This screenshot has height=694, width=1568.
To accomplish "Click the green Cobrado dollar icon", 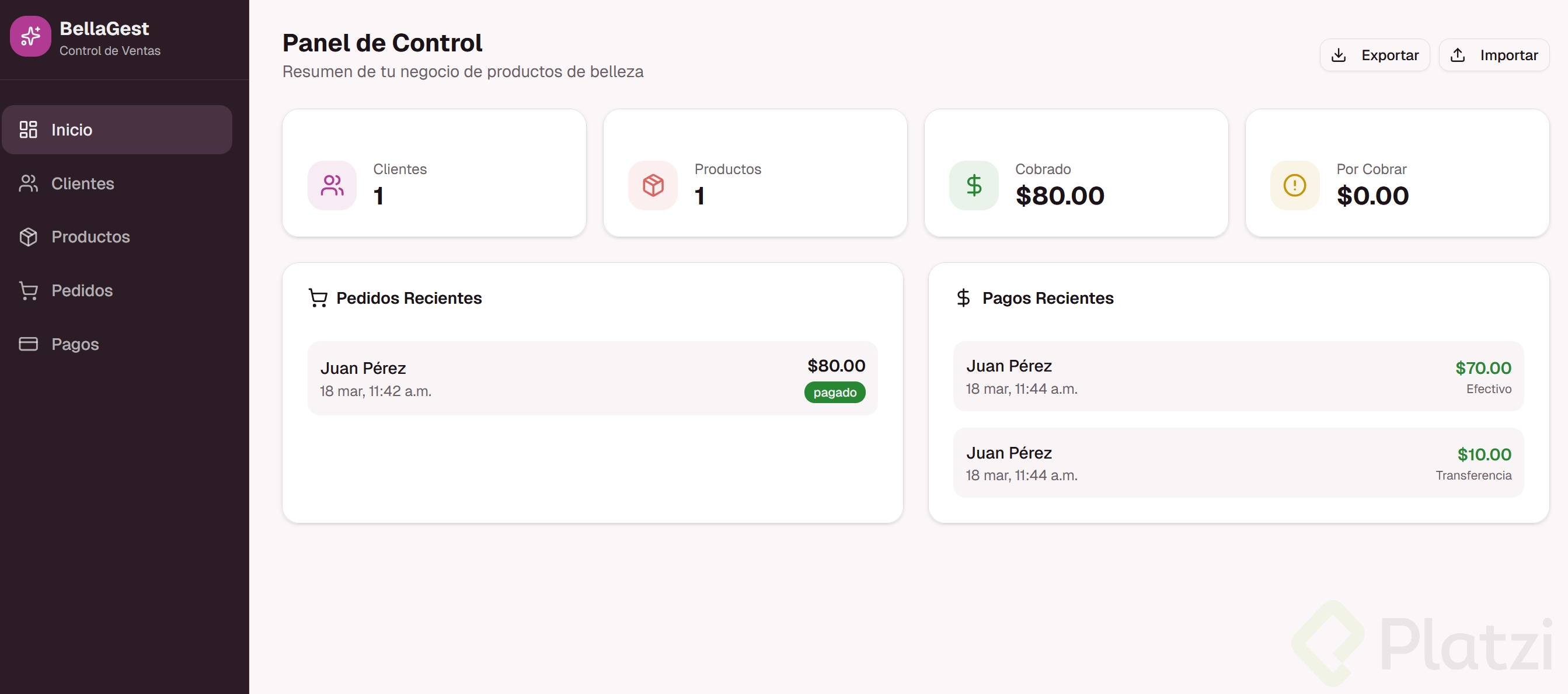I will coord(973,185).
